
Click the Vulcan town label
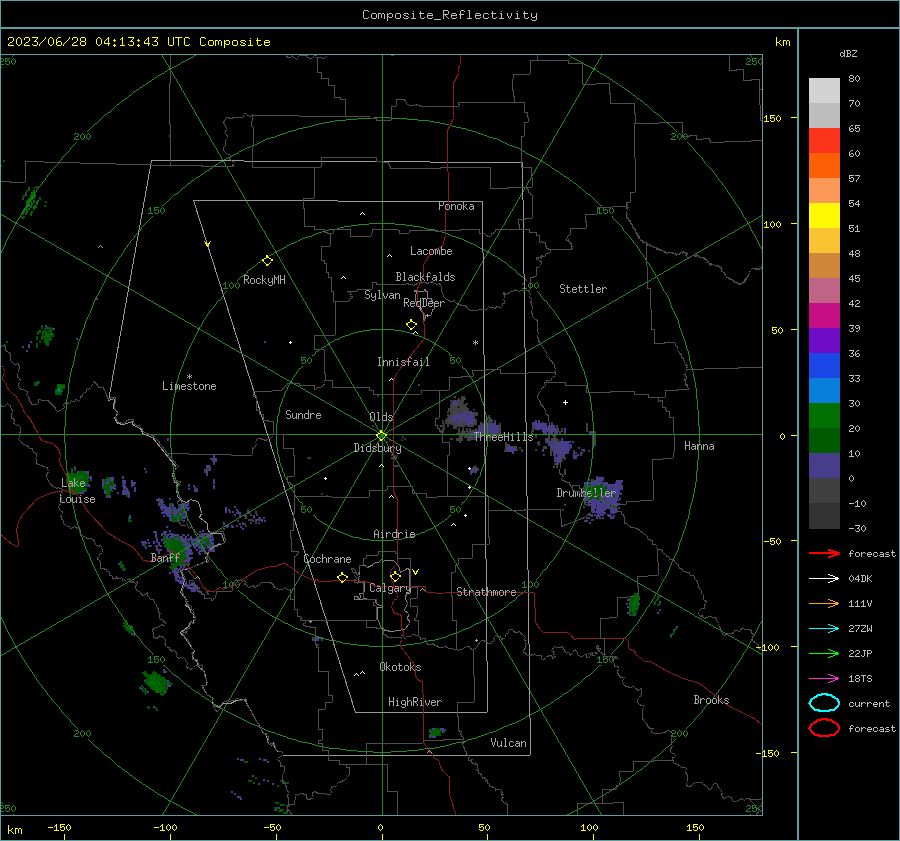click(x=508, y=743)
